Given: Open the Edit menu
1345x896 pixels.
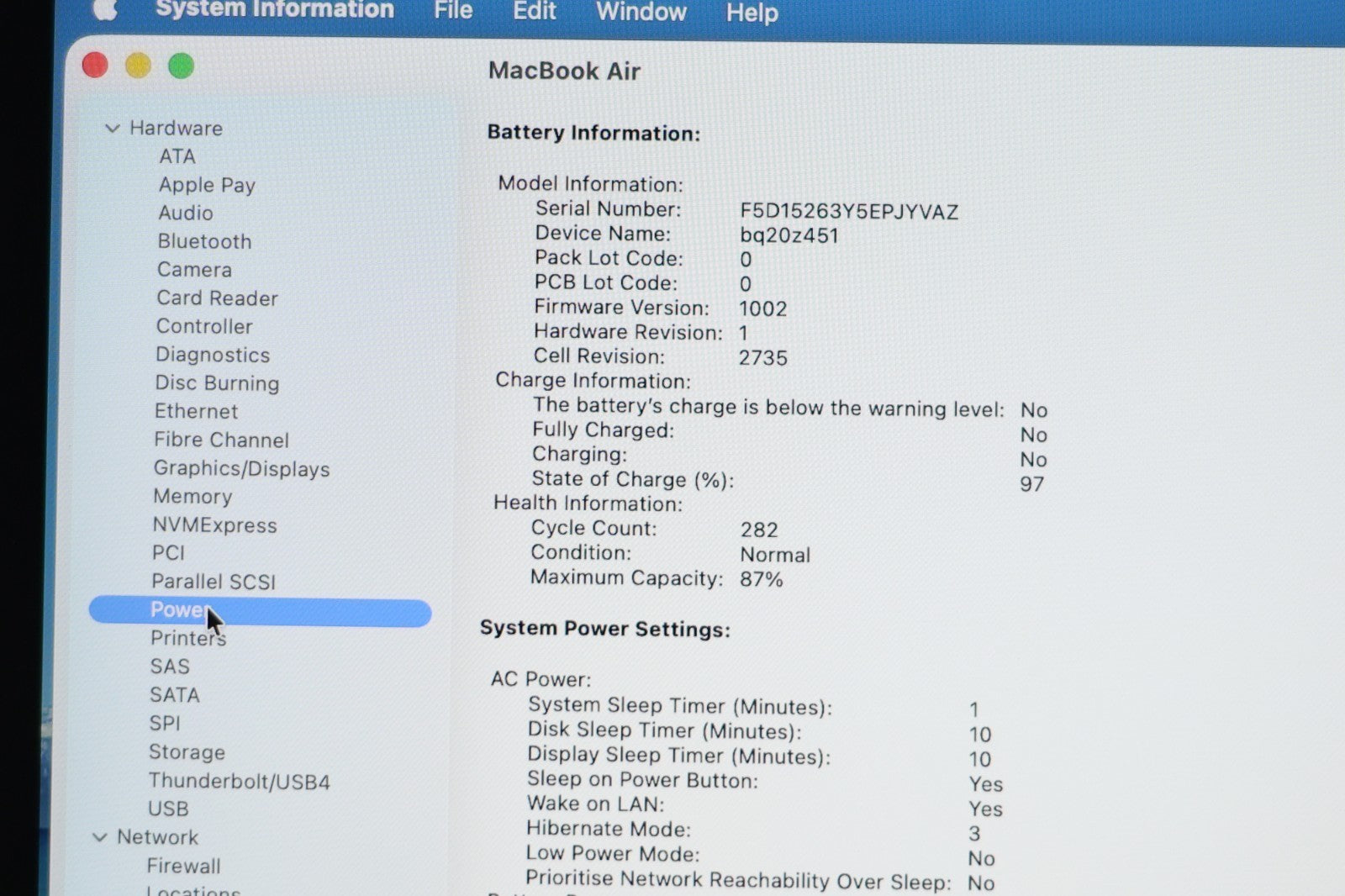Looking at the screenshot, I should 534,11.
